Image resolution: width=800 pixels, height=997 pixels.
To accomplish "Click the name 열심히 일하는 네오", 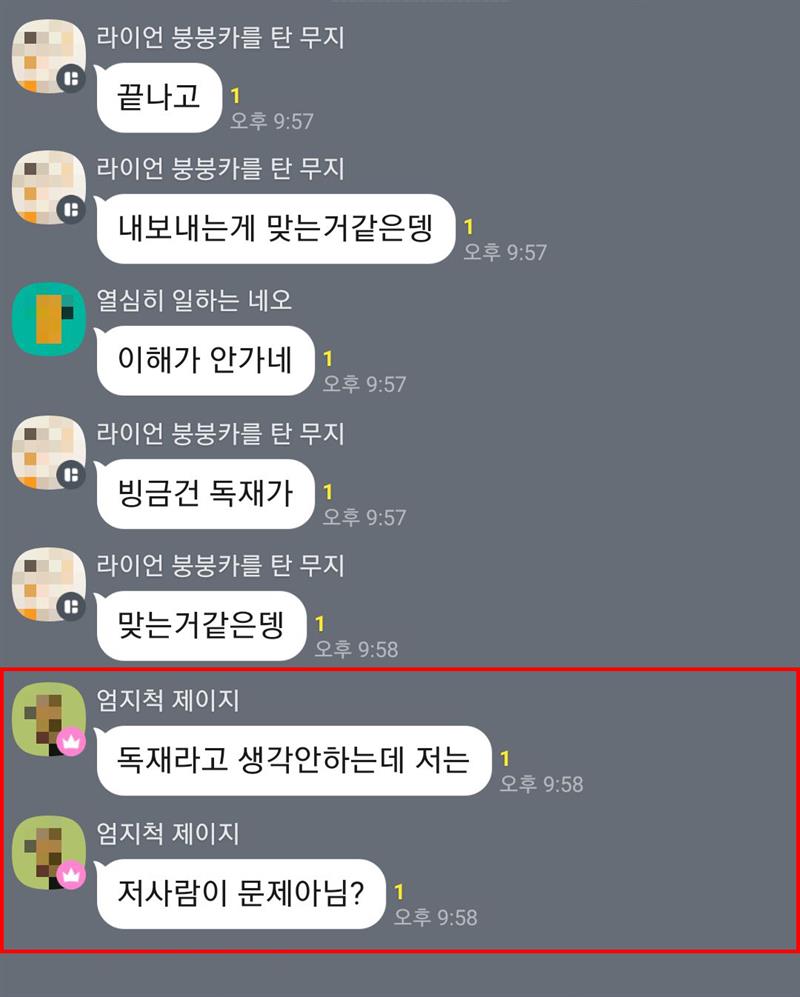I will [x=194, y=300].
